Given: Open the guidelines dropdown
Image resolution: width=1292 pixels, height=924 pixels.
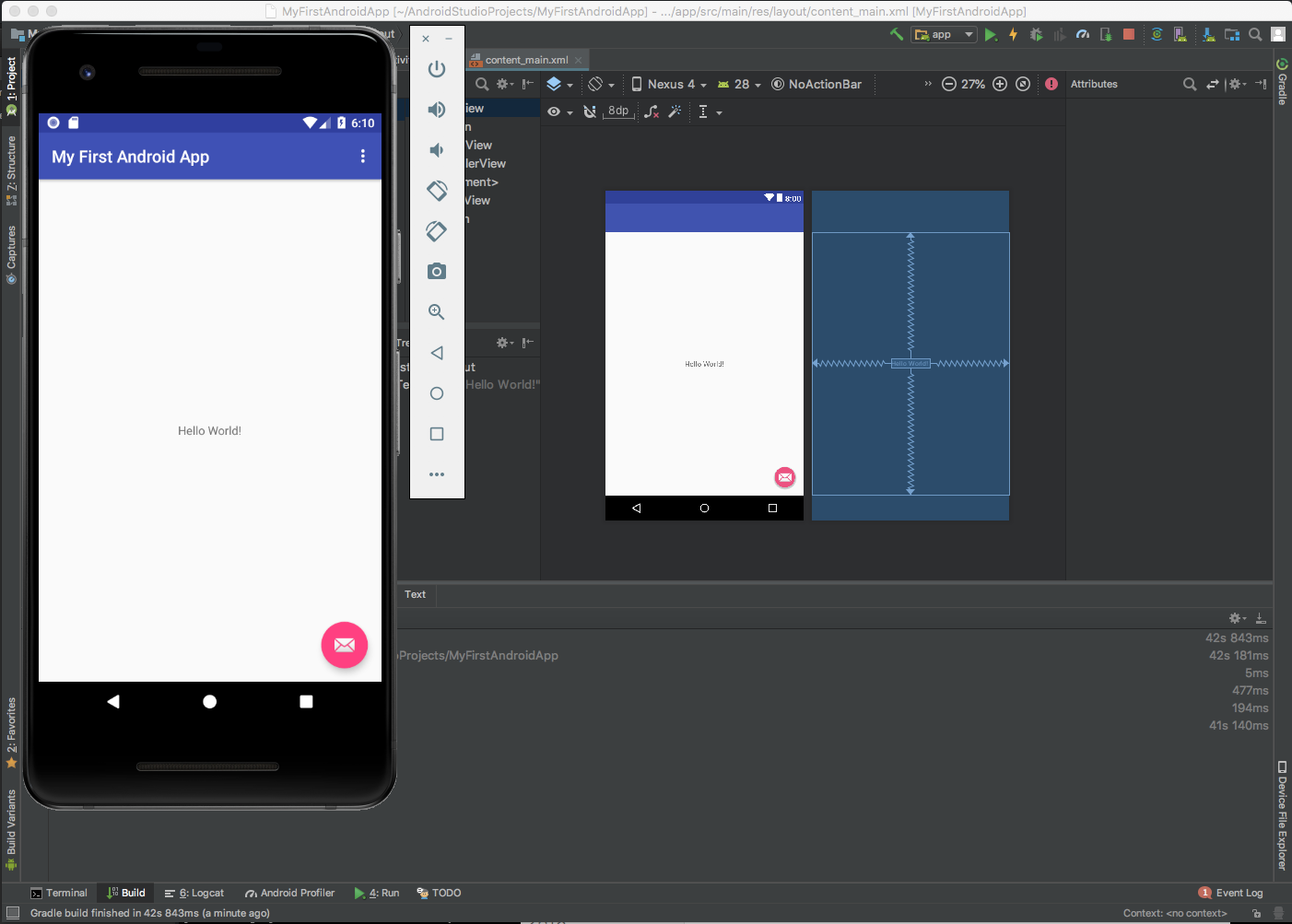Looking at the screenshot, I should click(x=710, y=111).
